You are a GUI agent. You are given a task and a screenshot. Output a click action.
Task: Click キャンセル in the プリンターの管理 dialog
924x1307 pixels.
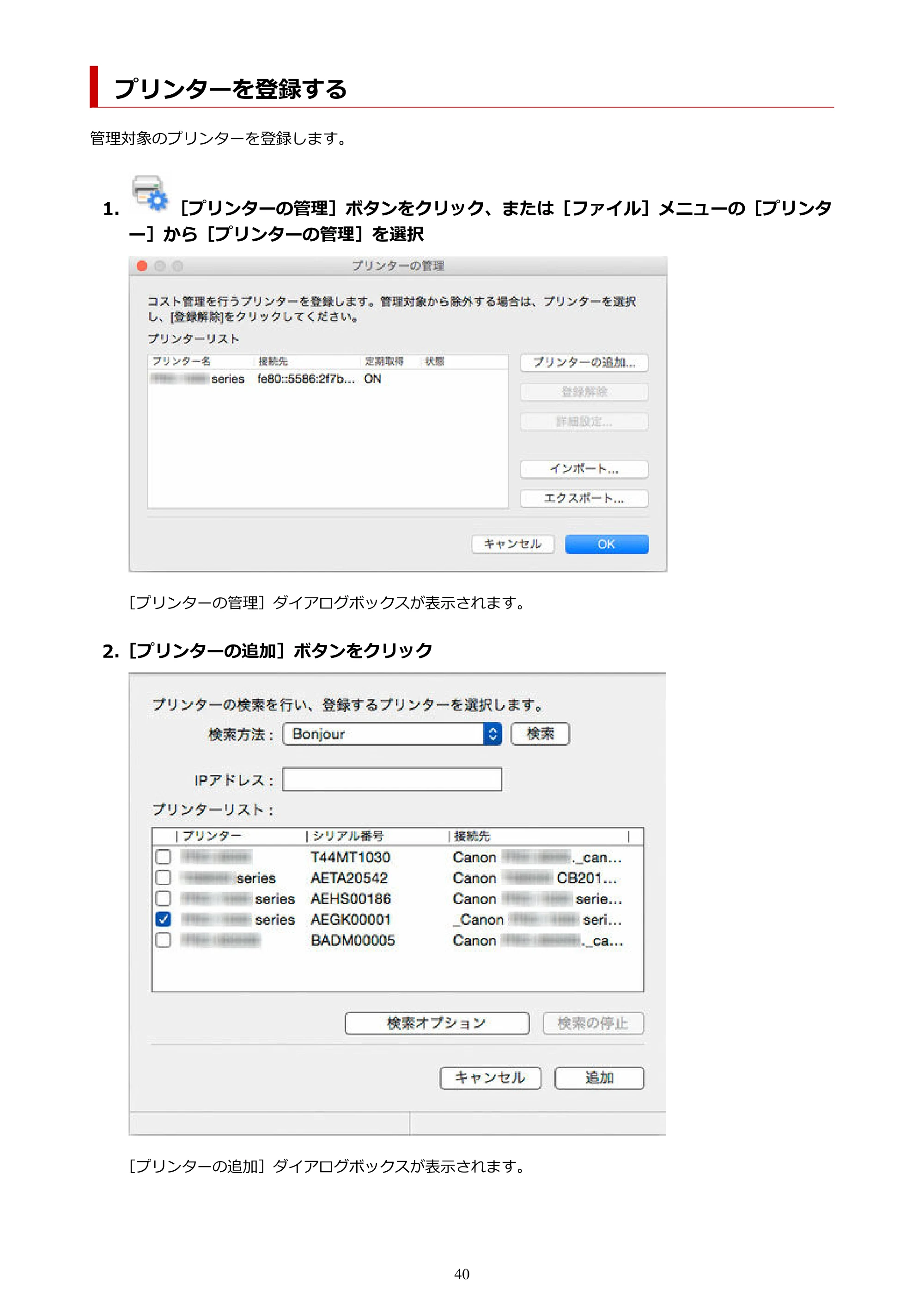(512, 544)
